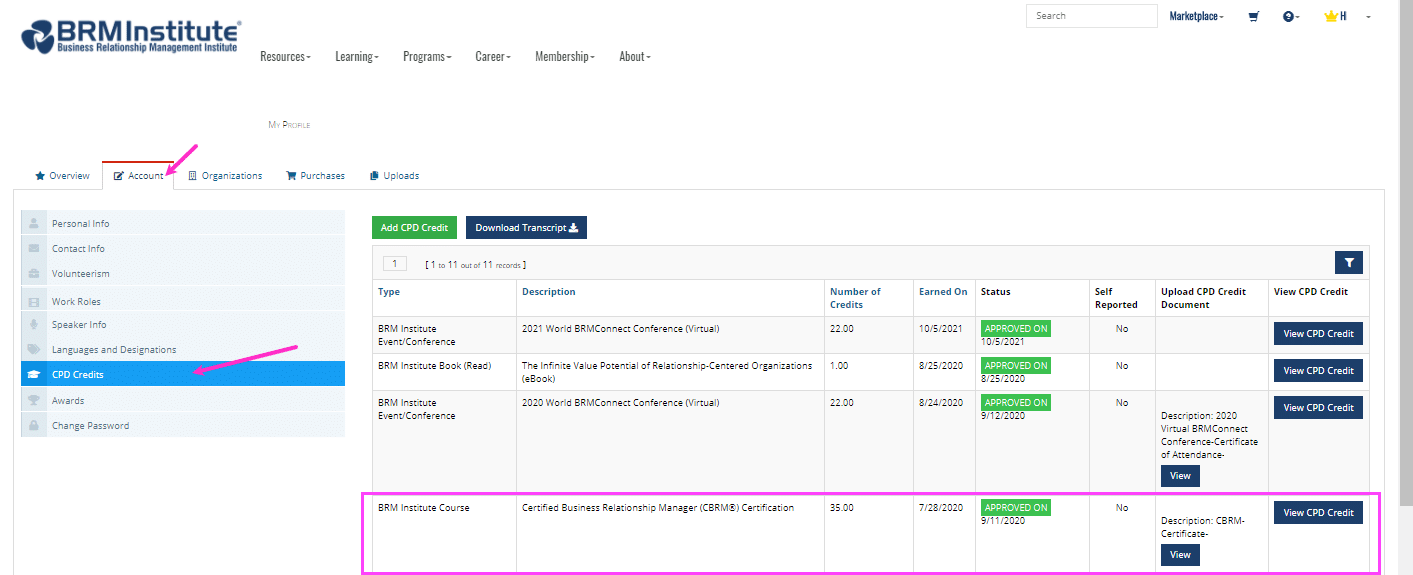View the CBRM-Certificate document

point(1180,555)
